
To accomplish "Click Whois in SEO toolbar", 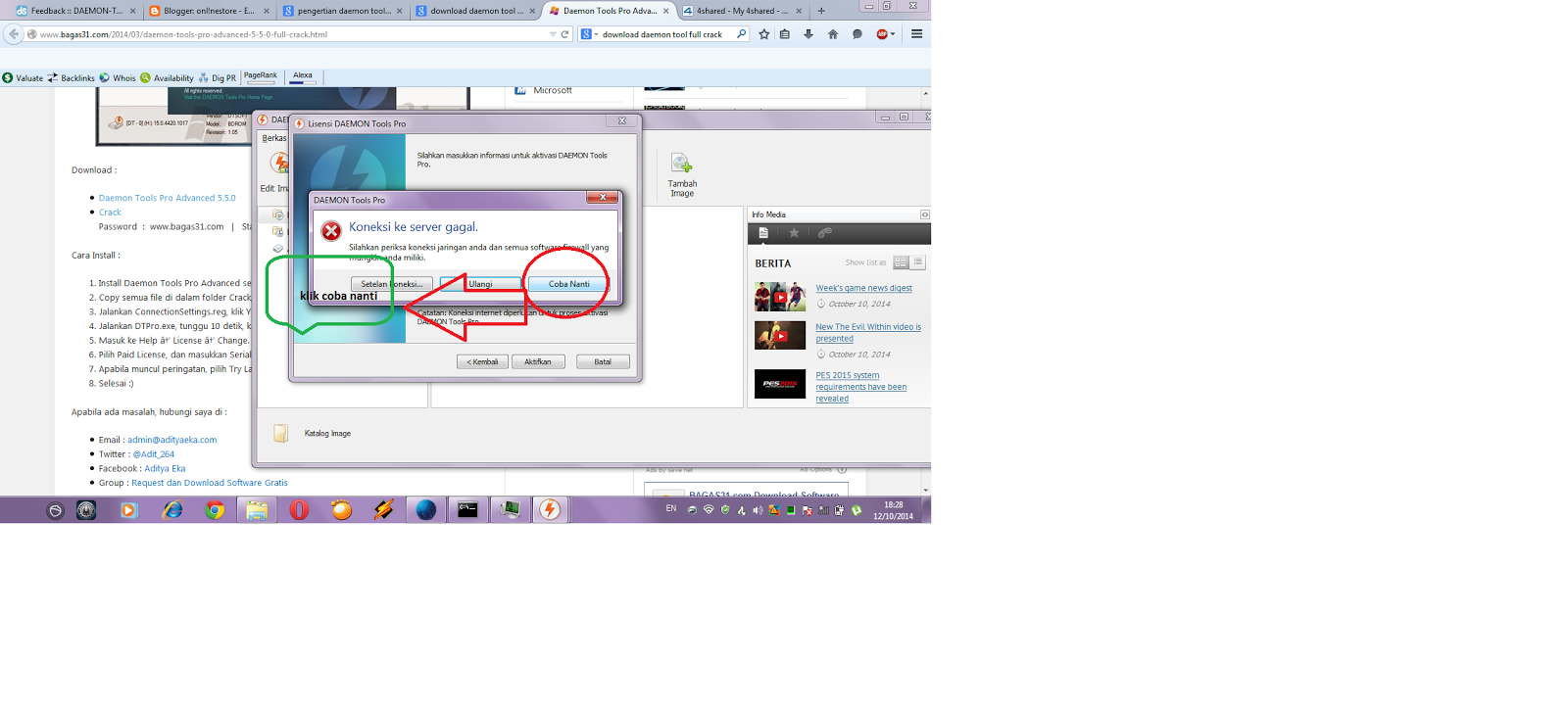I will (118, 77).
